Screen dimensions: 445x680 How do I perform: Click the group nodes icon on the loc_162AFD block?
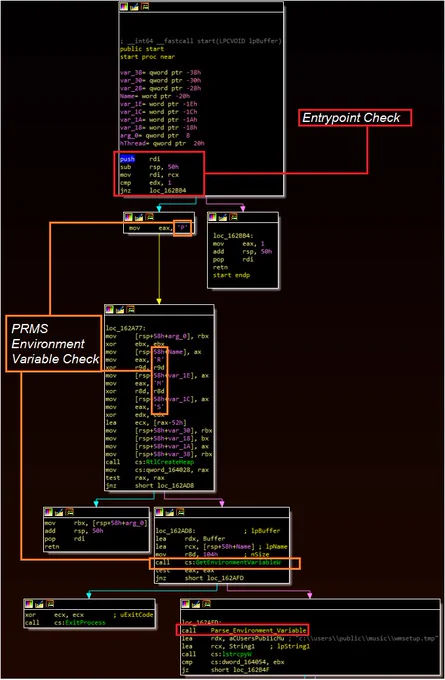(206, 604)
